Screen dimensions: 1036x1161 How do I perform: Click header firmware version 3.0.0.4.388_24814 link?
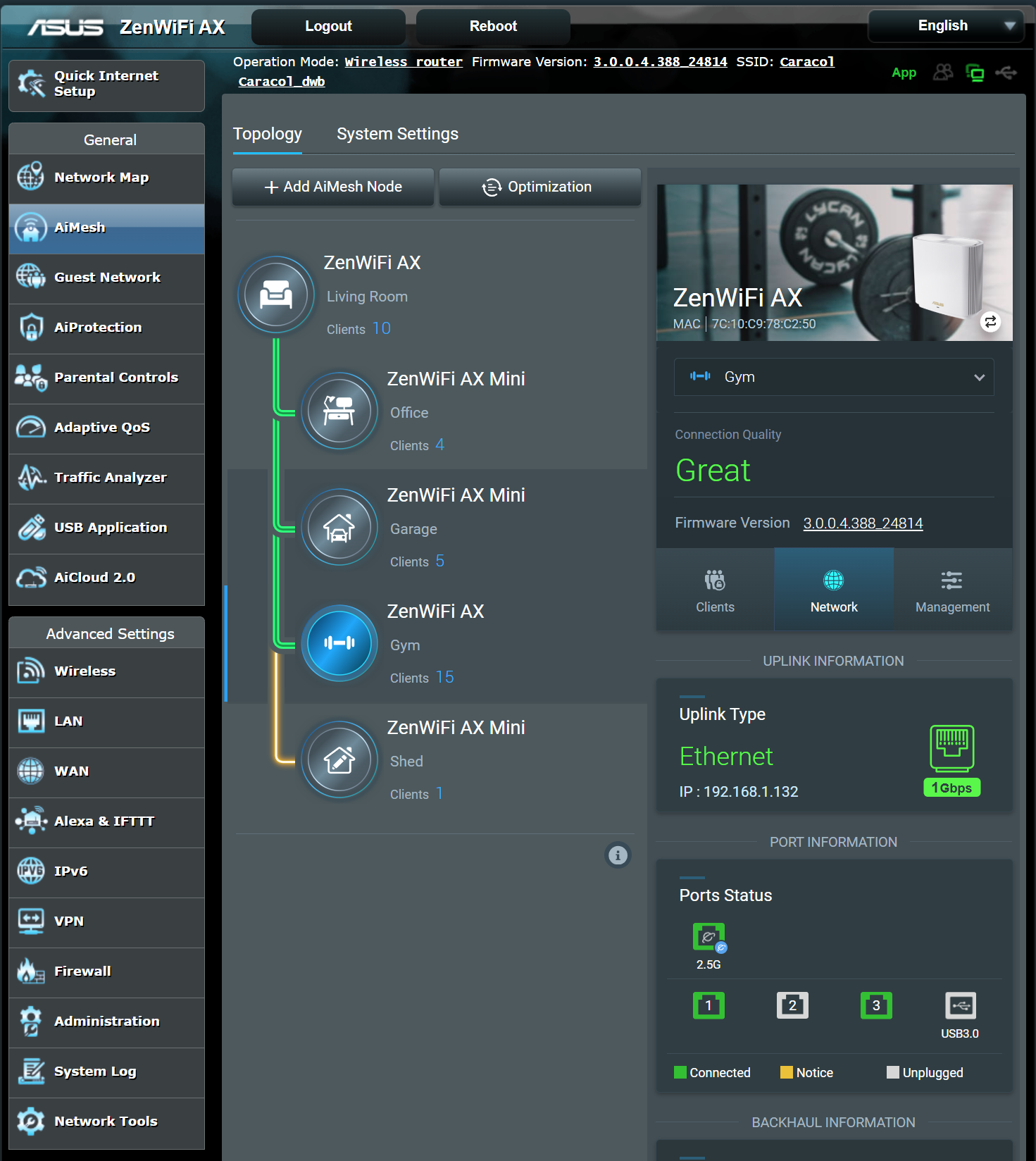coord(661,62)
